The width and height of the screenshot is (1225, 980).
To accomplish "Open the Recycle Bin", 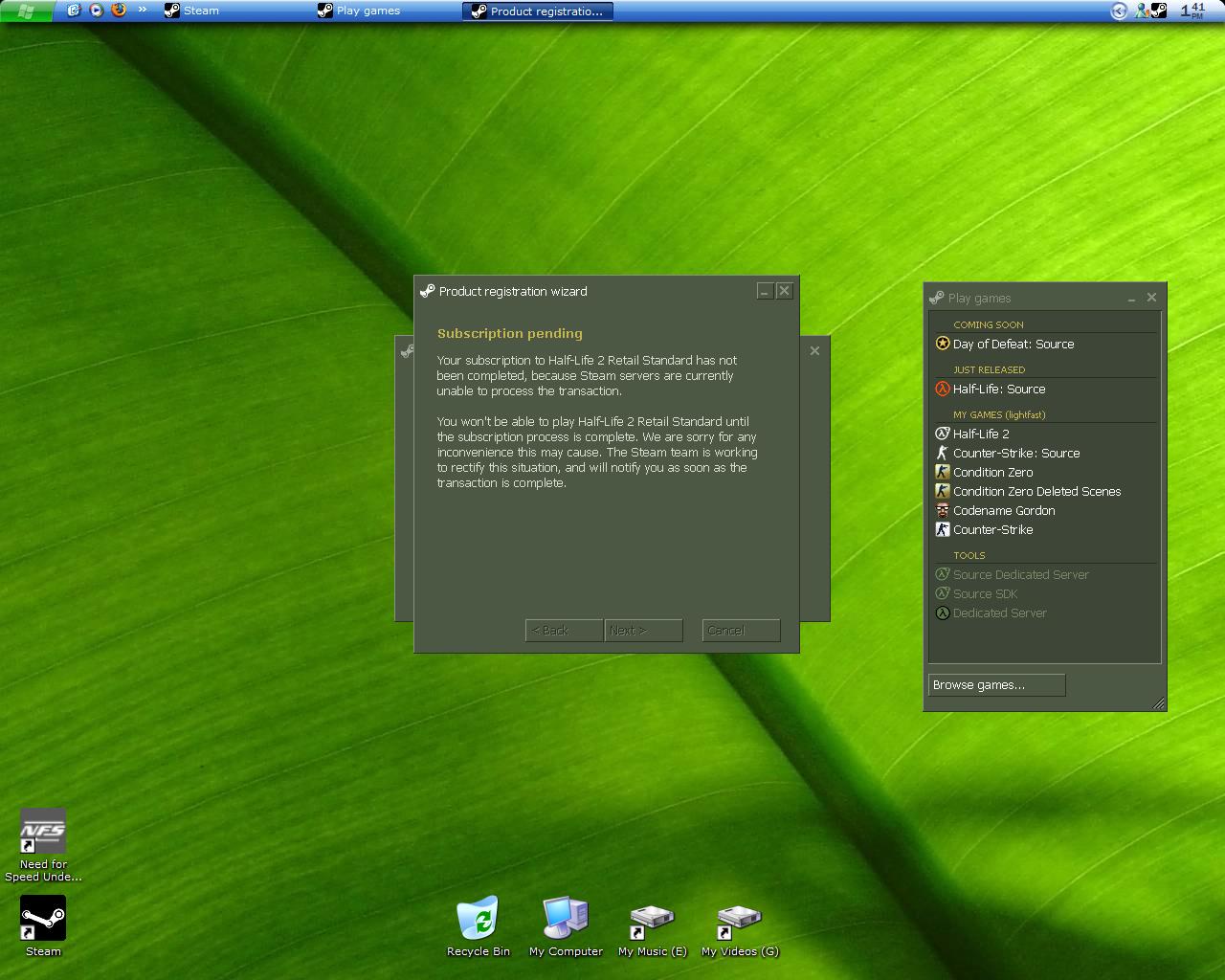I will [x=478, y=920].
